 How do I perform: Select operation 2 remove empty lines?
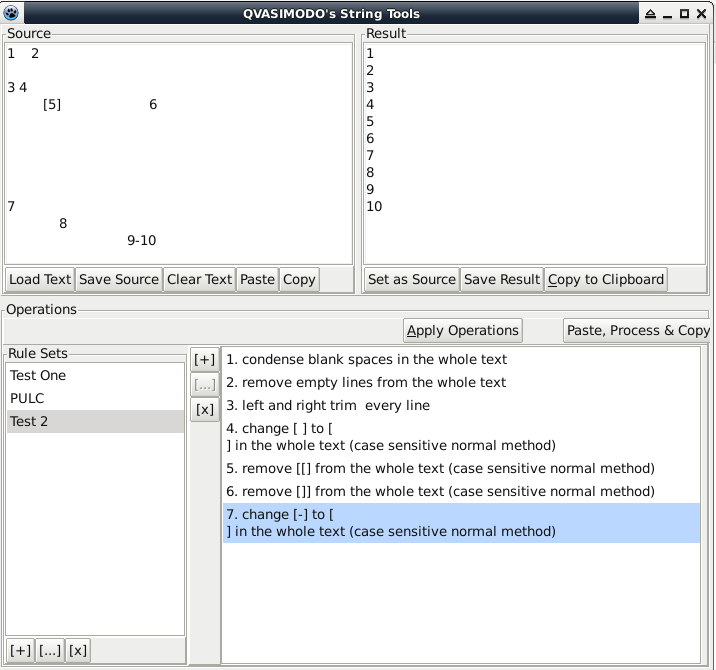[x=461, y=382]
